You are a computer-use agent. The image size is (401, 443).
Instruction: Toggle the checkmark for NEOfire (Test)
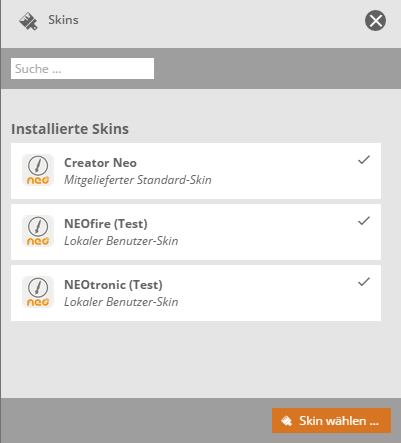tap(364, 221)
